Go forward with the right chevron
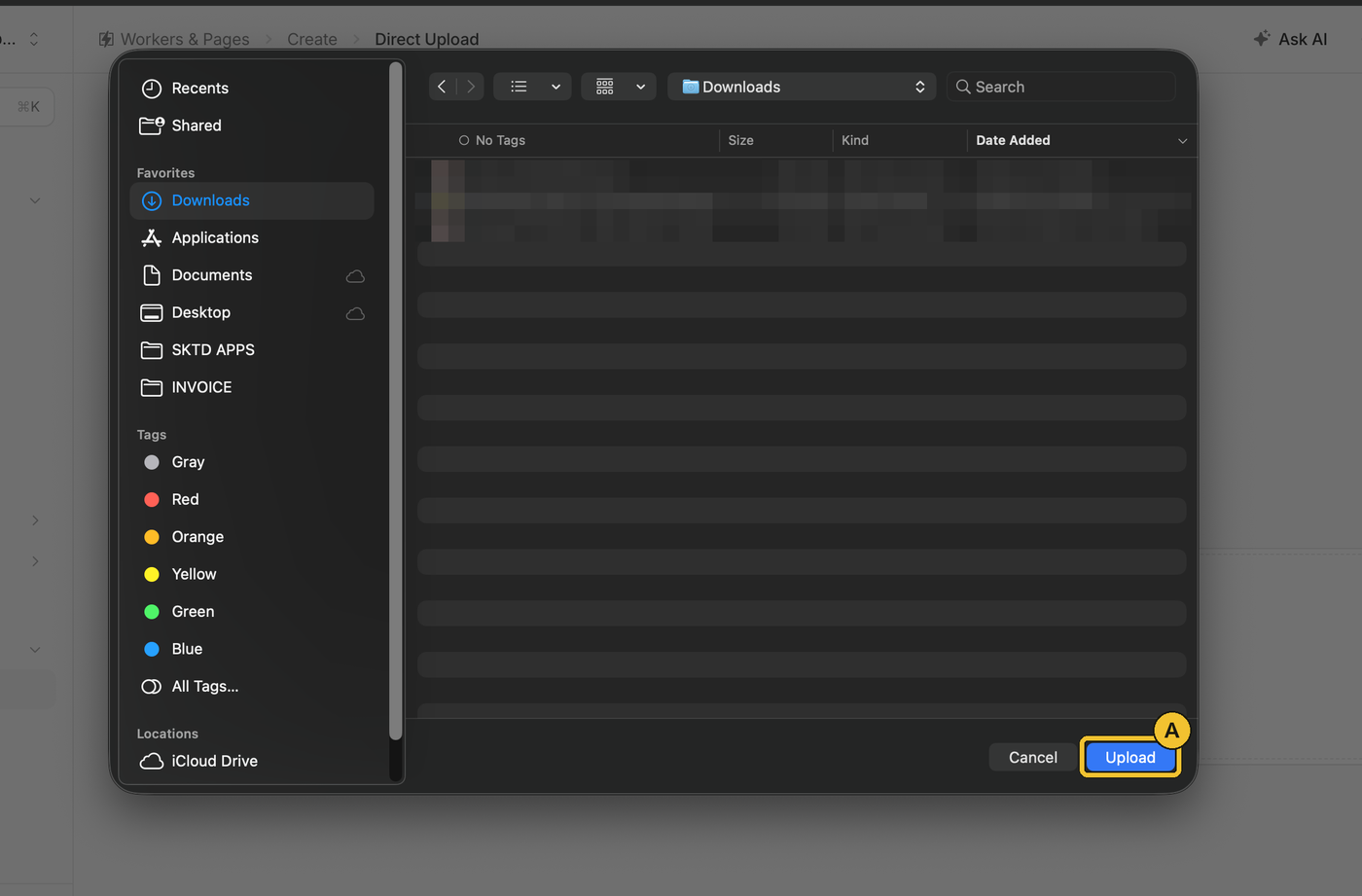 tap(471, 87)
